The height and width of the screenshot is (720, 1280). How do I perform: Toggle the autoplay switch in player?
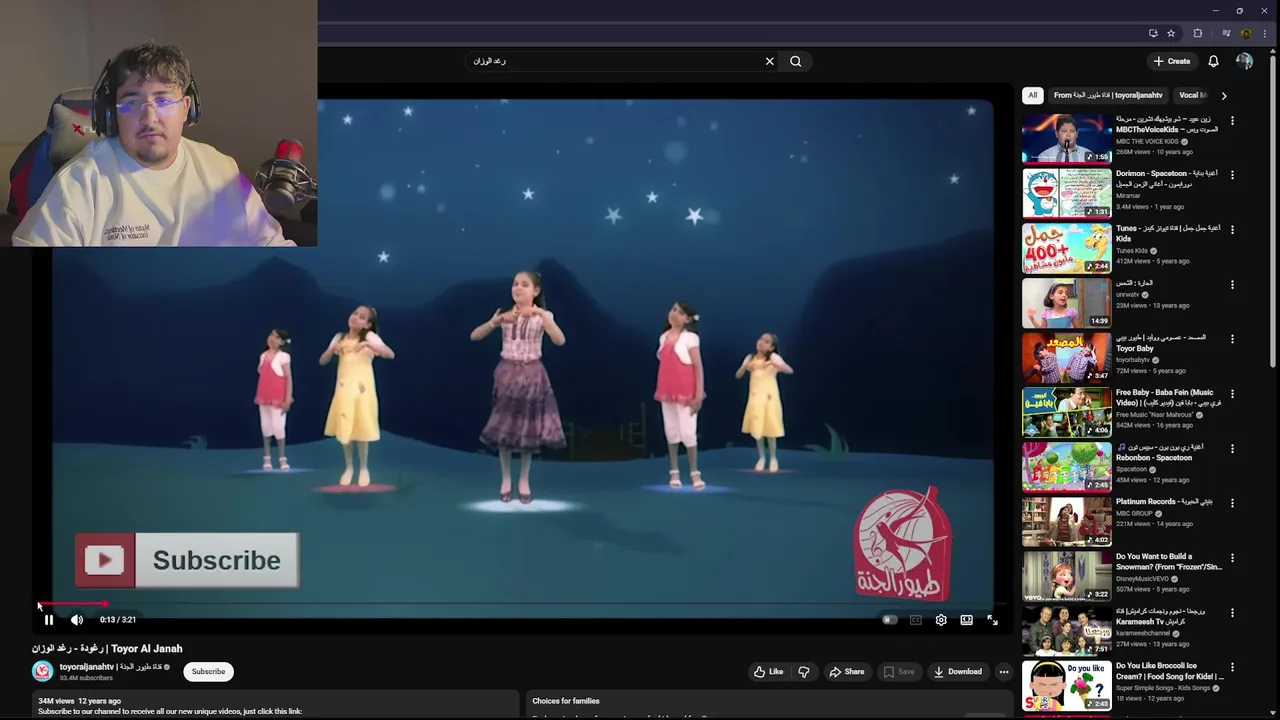(889, 620)
